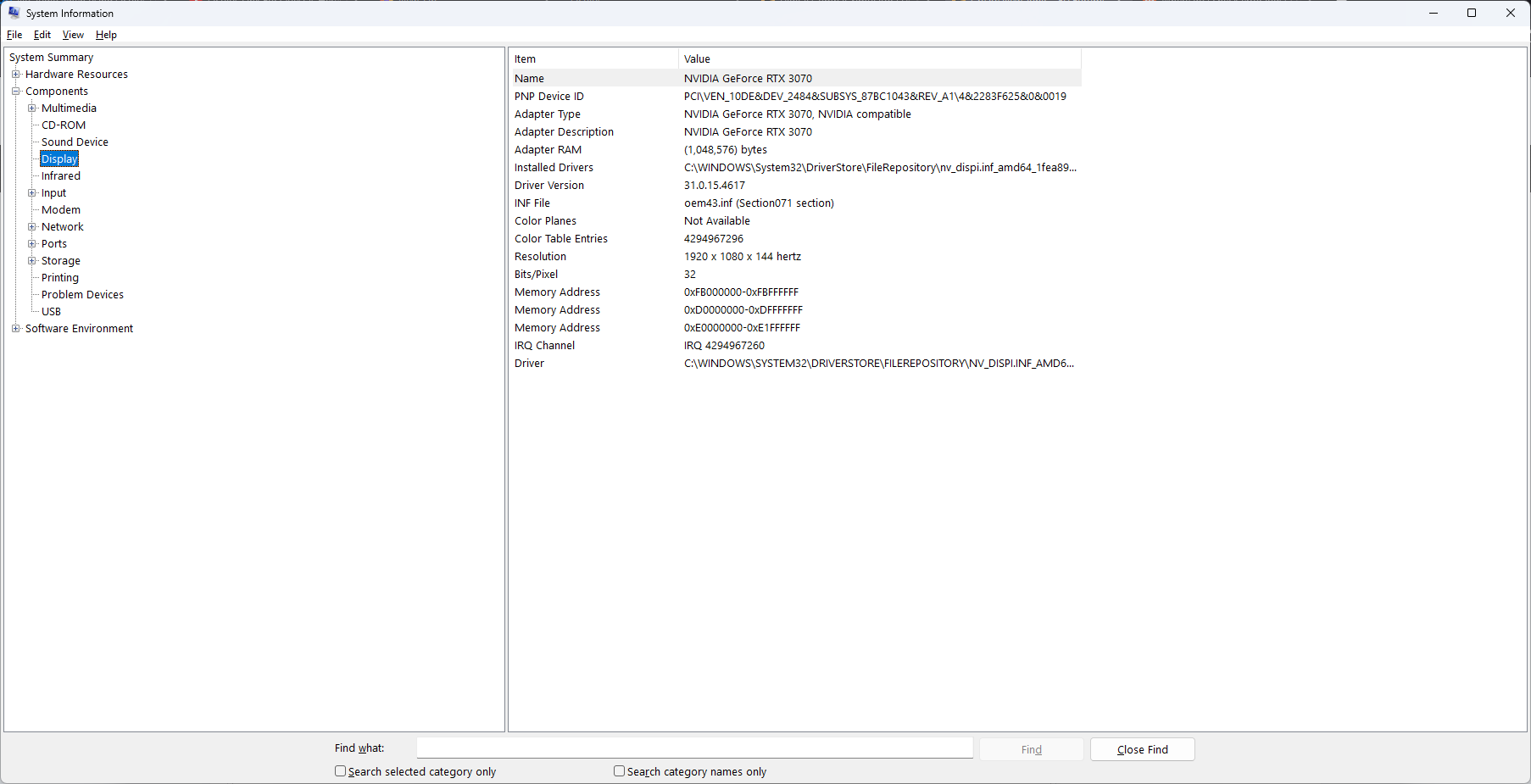Screen dimensions: 1531x784
Task: Select Memory Address 0xFB000000 row
Action: [x=795, y=292]
